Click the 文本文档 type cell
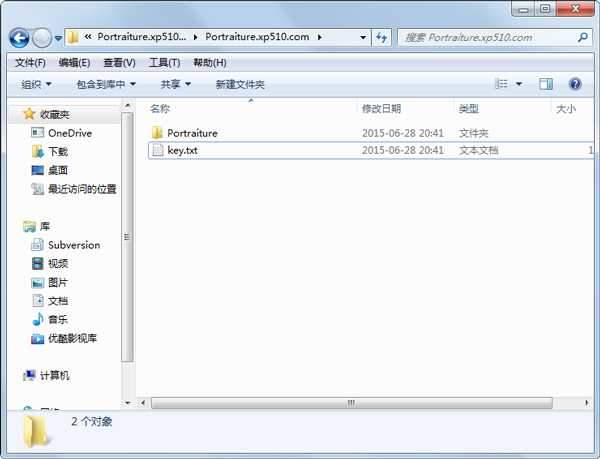 click(x=479, y=150)
